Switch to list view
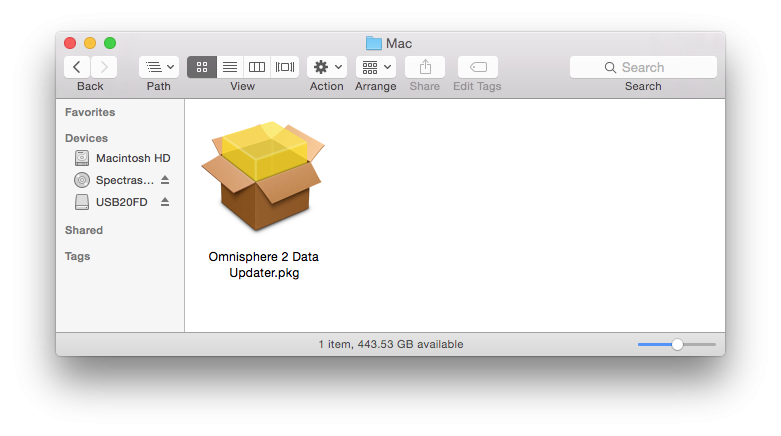This screenshot has height=436, width=781. (230, 67)
